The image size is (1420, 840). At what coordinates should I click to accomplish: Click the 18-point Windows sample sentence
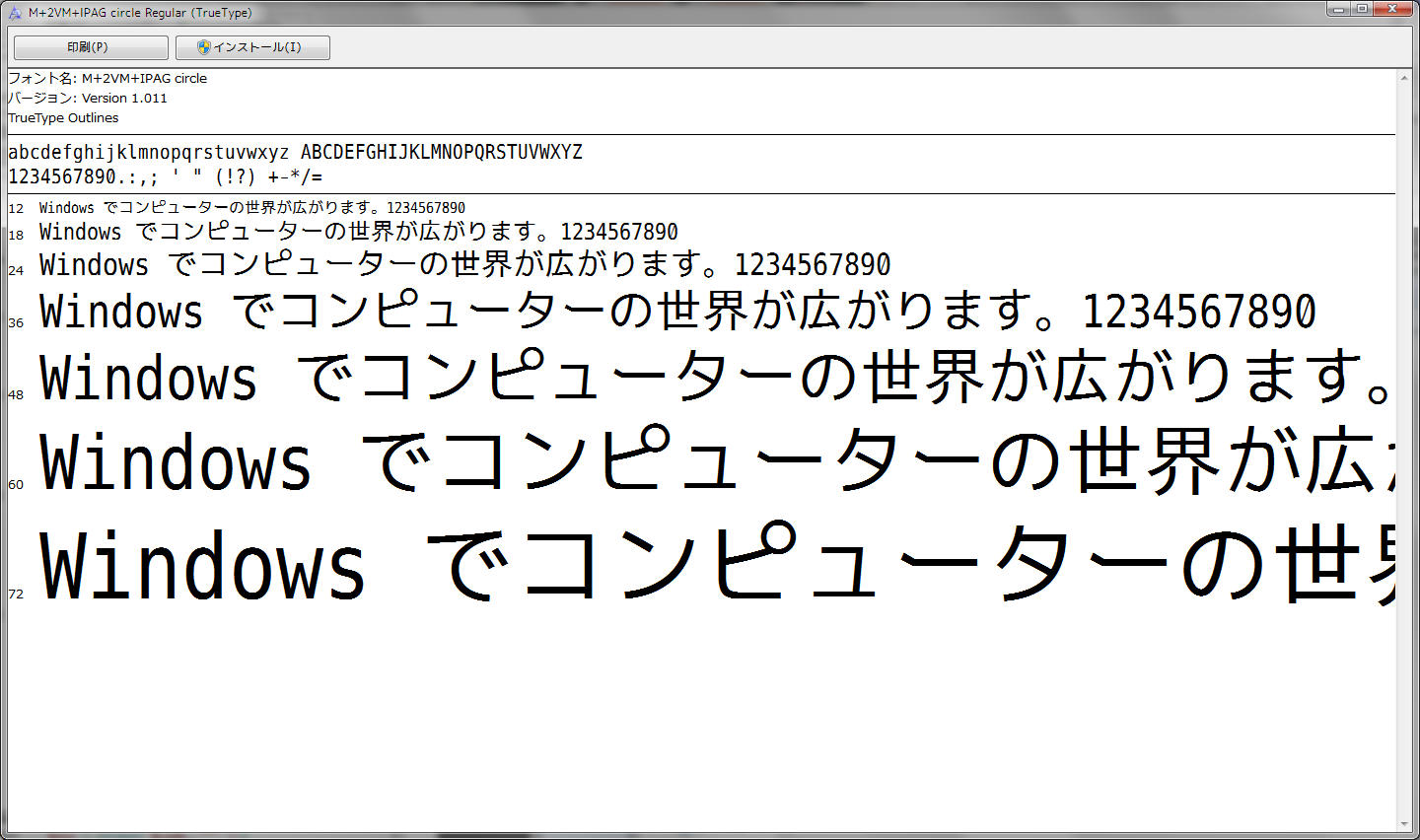(x=358, y=232)
